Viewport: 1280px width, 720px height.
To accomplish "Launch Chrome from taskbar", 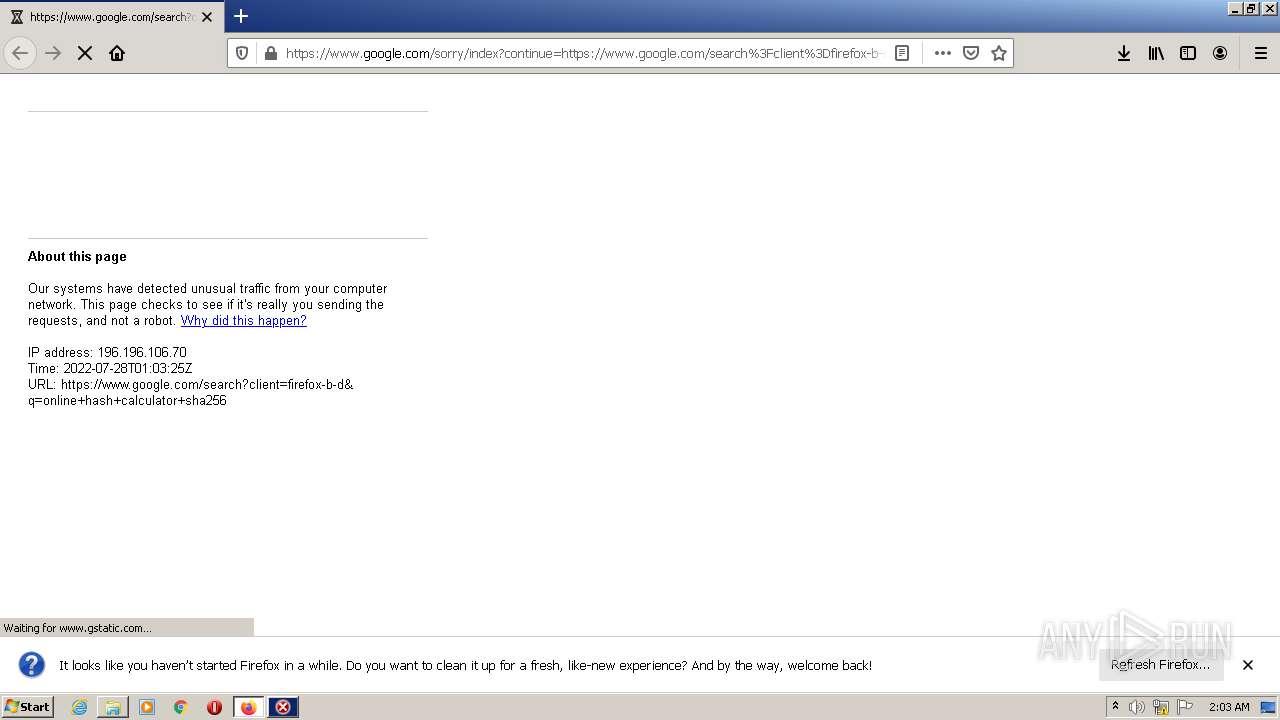I will (181, 707).
